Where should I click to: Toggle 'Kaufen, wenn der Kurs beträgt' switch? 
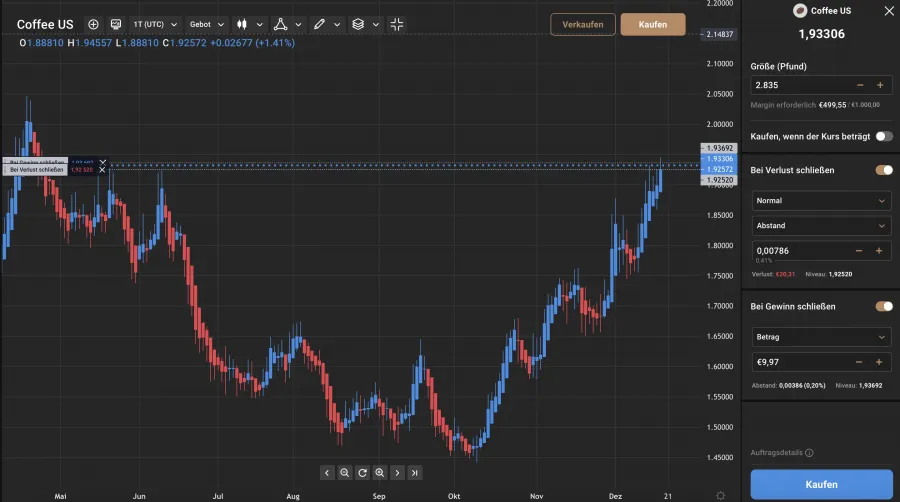pyautogui.click(x=883, y=136)
